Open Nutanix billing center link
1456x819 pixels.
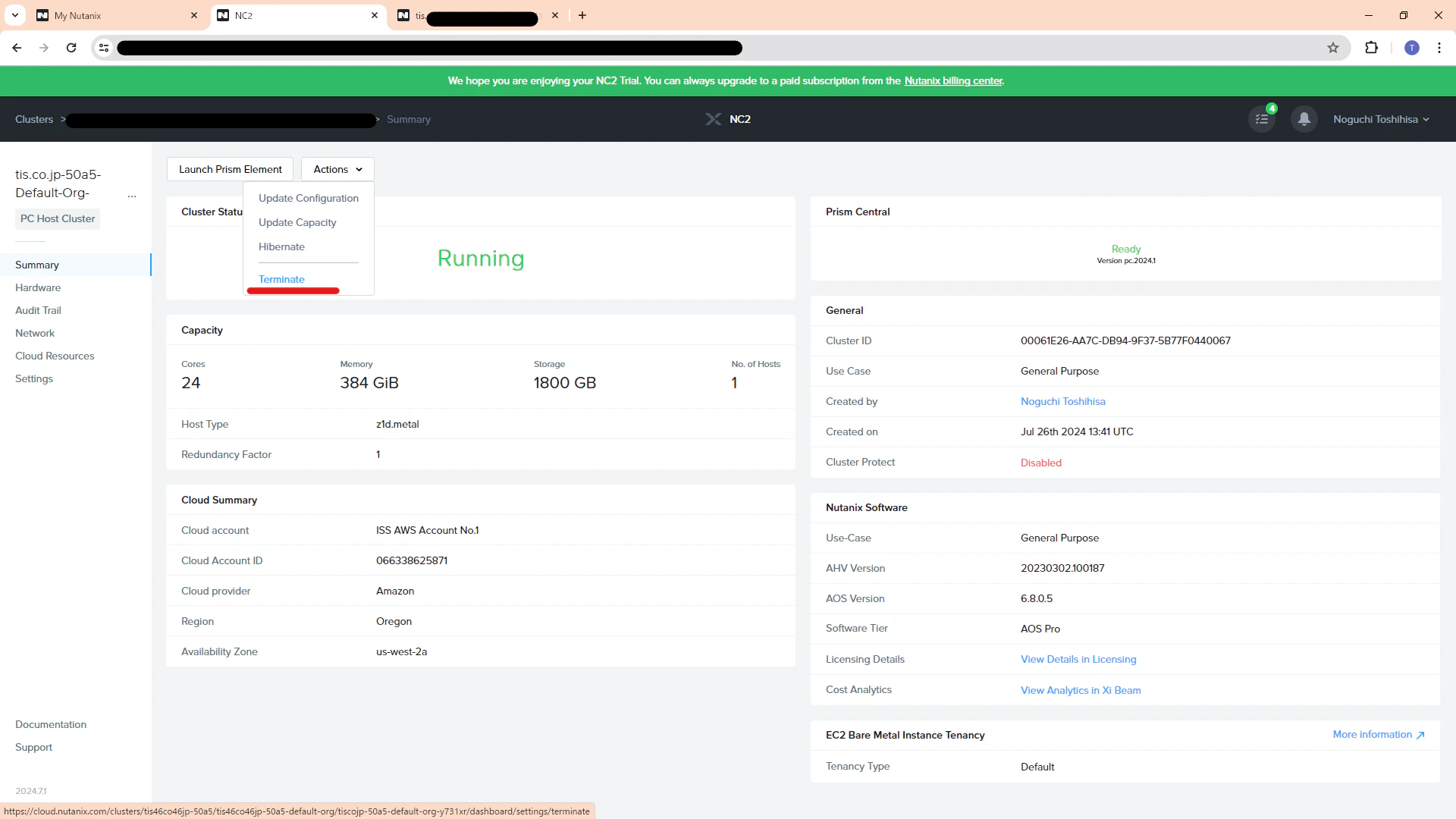[953, 80]
